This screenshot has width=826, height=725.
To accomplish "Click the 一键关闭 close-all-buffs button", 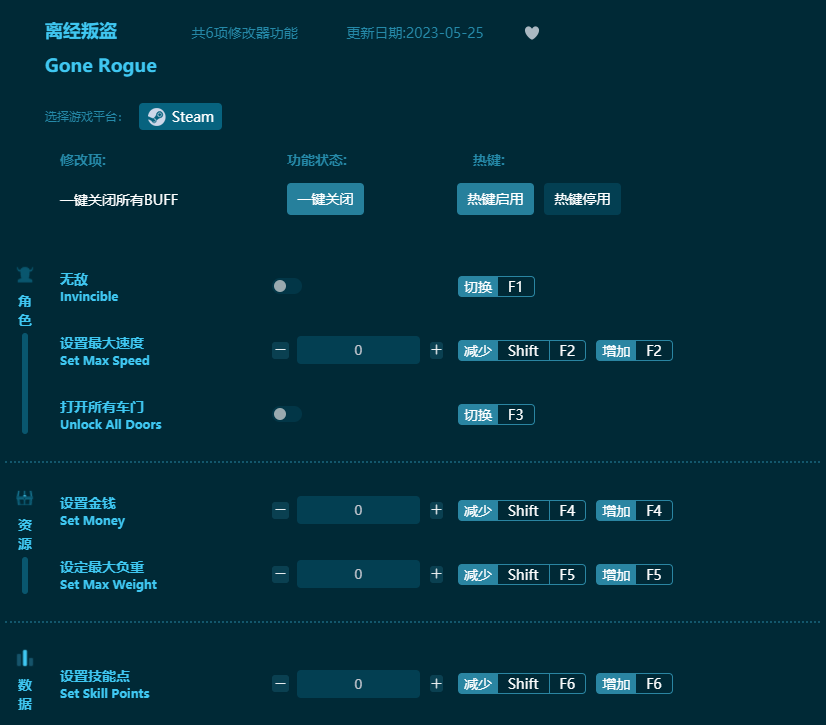I will coord(325,199).
